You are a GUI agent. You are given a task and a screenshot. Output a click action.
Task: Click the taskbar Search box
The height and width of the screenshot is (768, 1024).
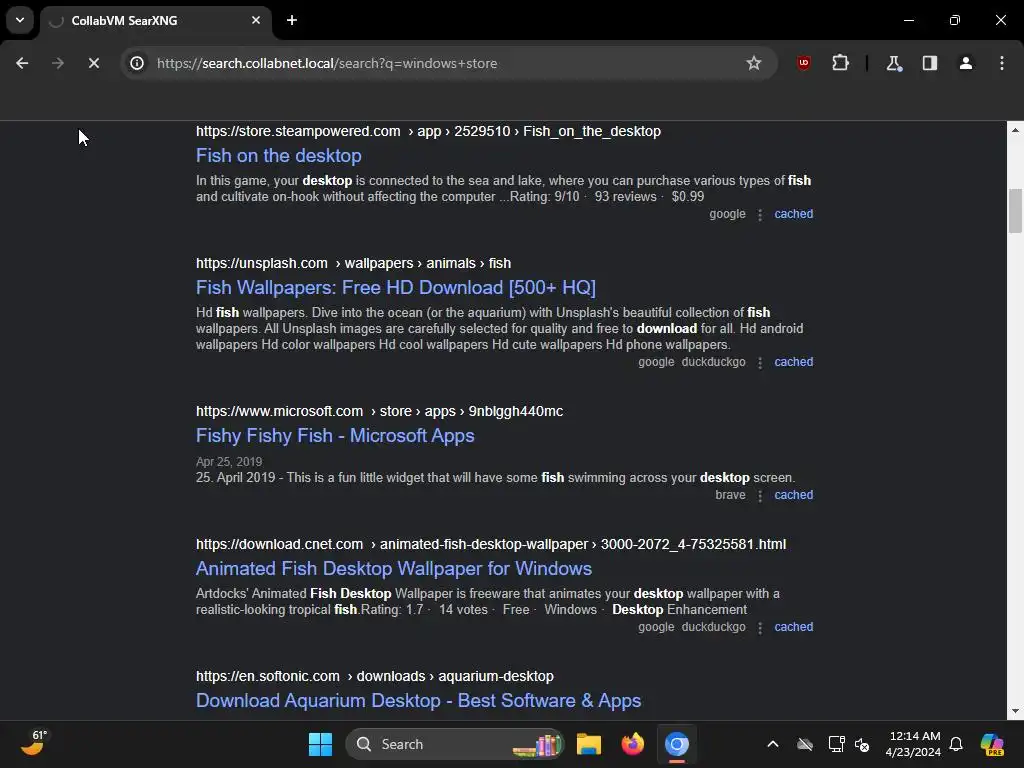click(455, 744)
